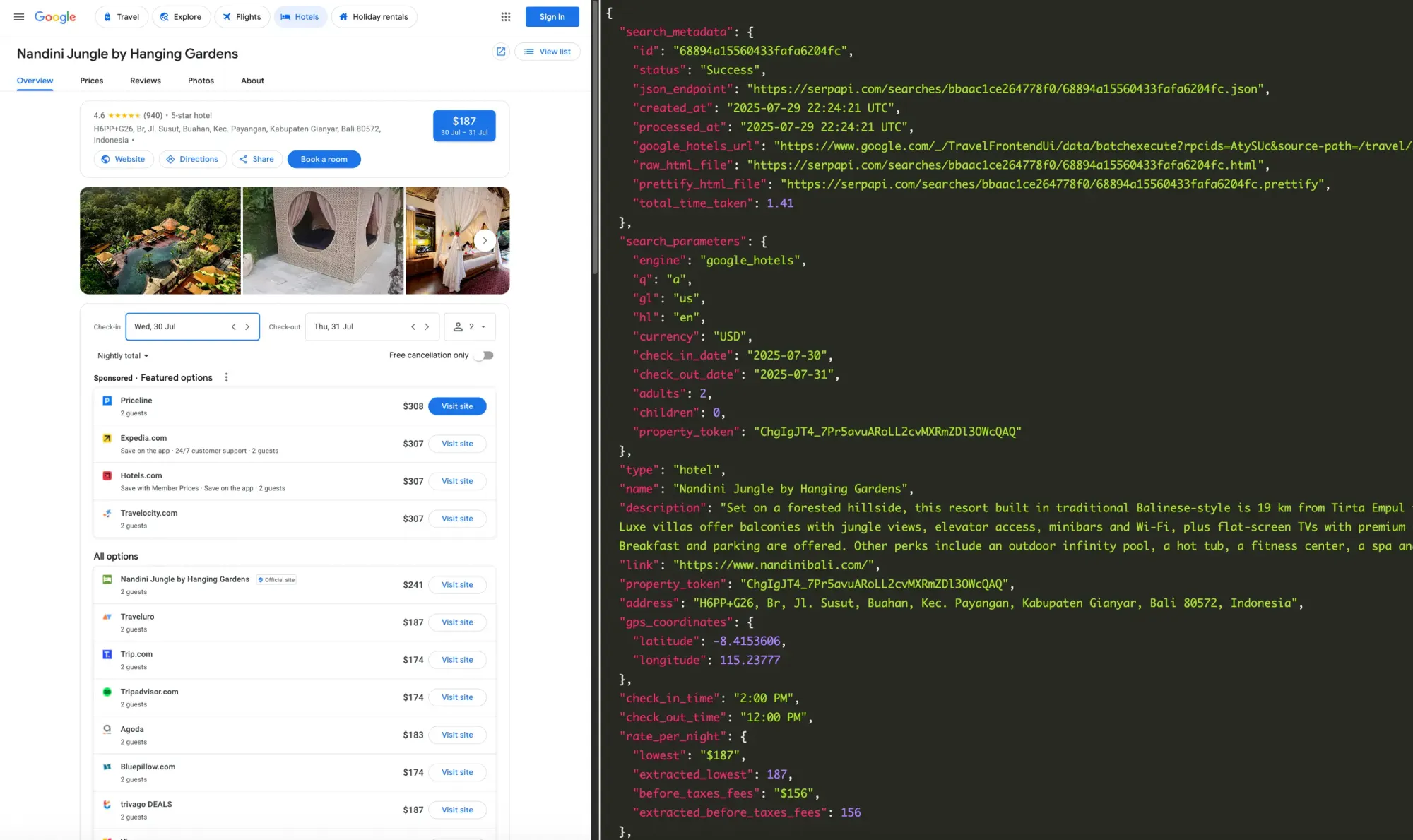Toggle Free cancellation only switch
Image resolution: width=1413 pixels, height=840 pixels.
484,355
